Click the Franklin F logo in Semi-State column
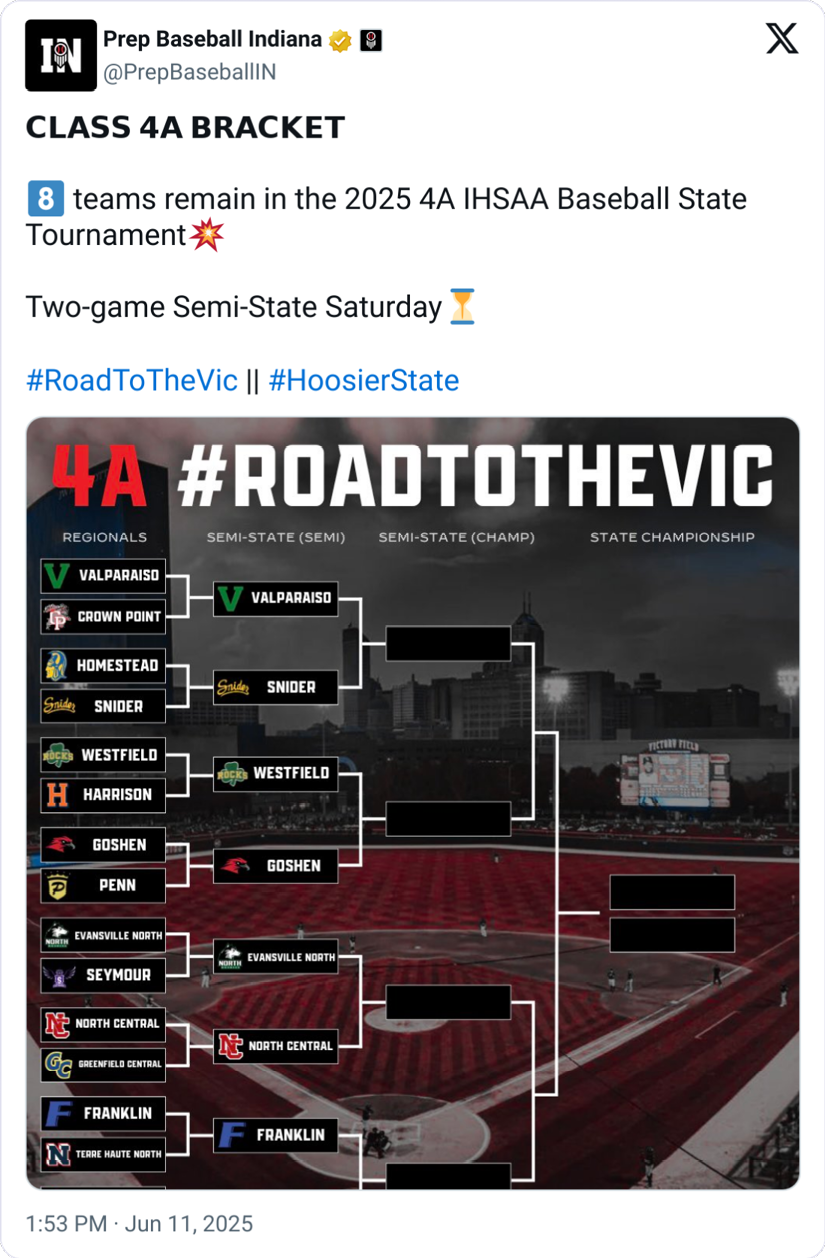825x1258 pixels. coord(231,1135)
